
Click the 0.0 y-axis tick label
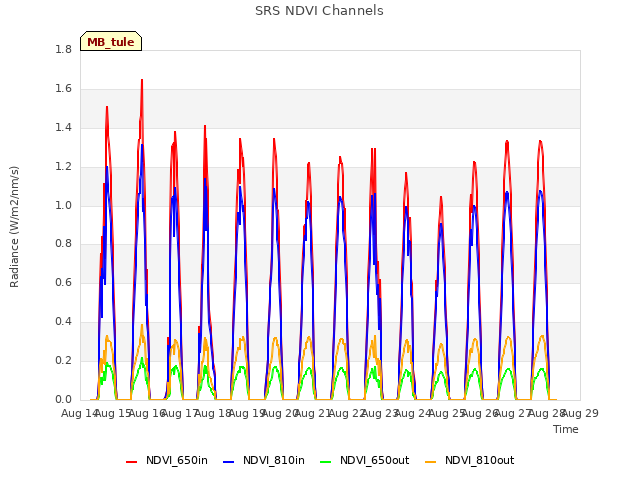tap(63, 399)
